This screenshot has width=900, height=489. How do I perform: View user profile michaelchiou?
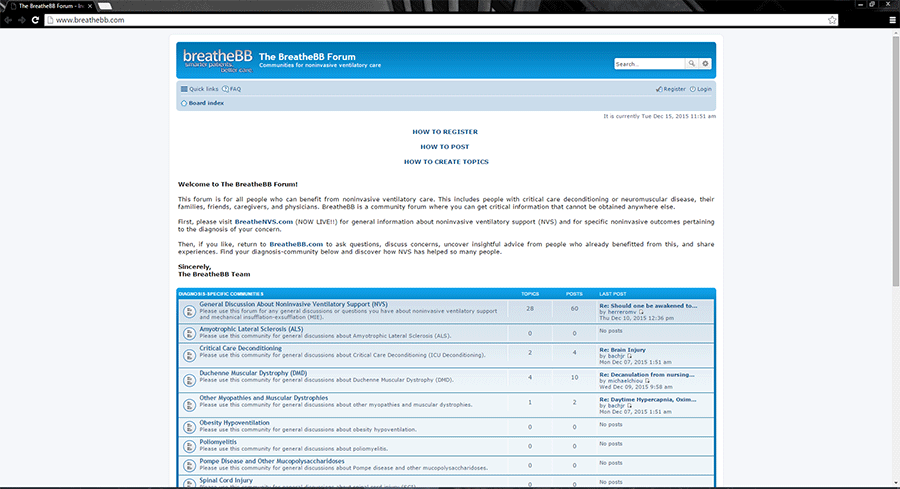pos(625,381)
